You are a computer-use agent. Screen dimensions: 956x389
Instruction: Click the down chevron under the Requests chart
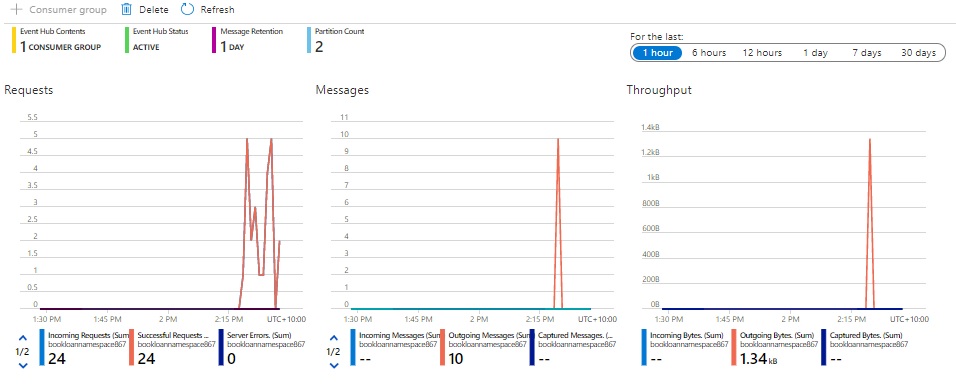pyautogui.click(x=23, y=365)
